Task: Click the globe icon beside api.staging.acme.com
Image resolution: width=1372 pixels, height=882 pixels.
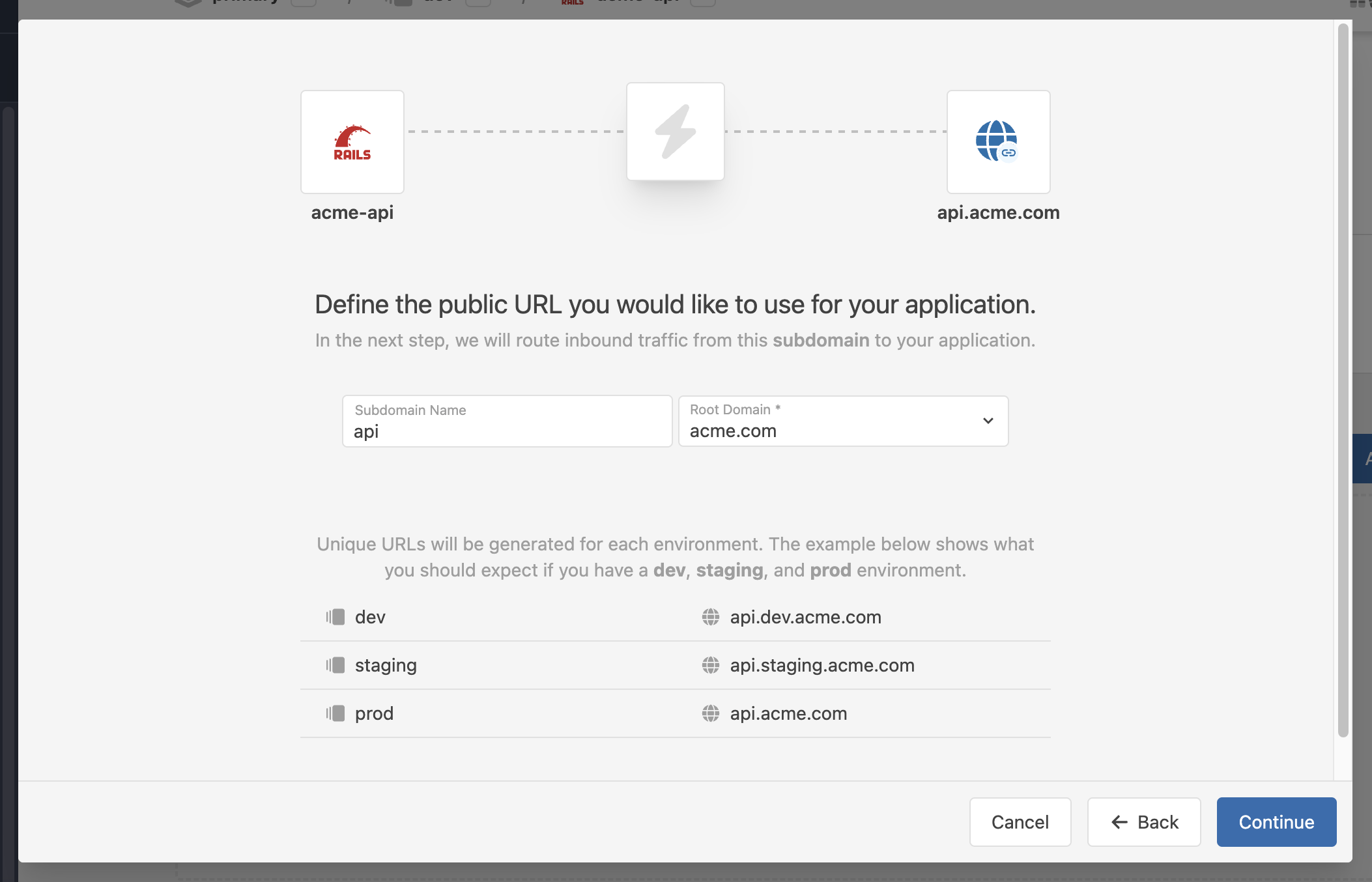Action: click(710, 665)
